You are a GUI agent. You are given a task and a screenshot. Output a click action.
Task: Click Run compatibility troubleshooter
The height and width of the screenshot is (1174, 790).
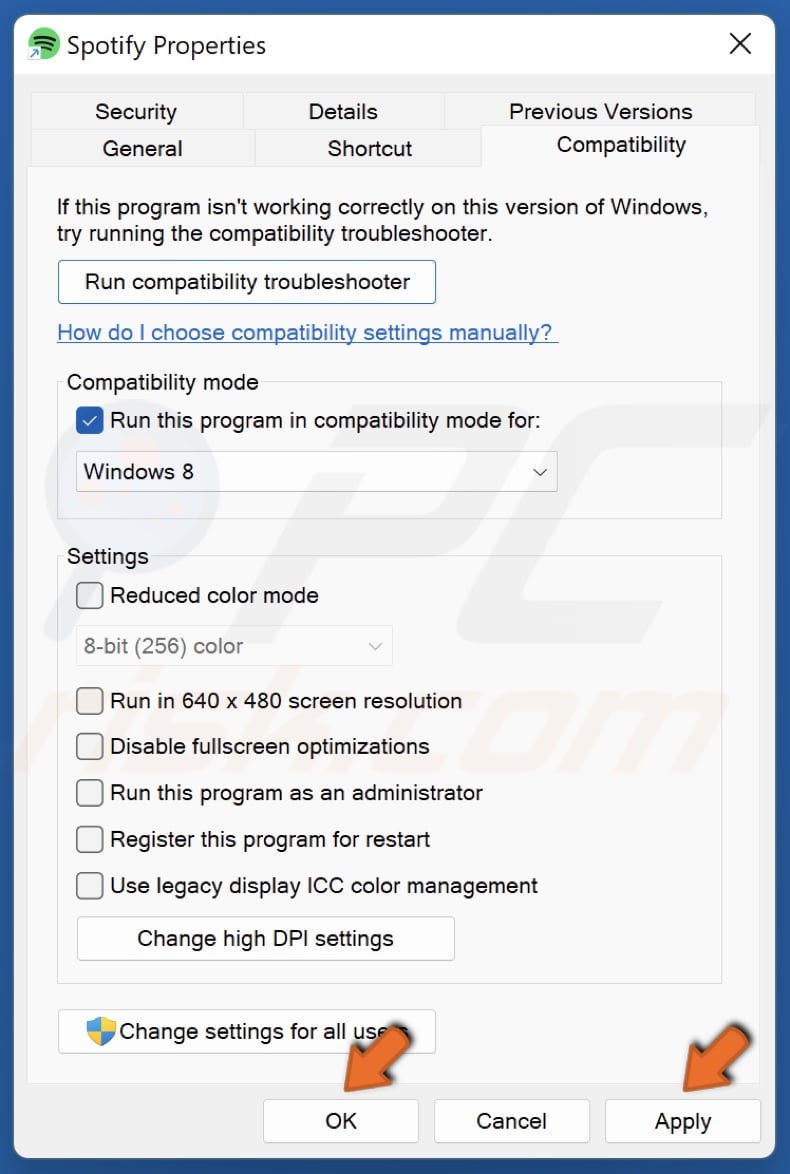pyautogui.click(x=246, y=282)
